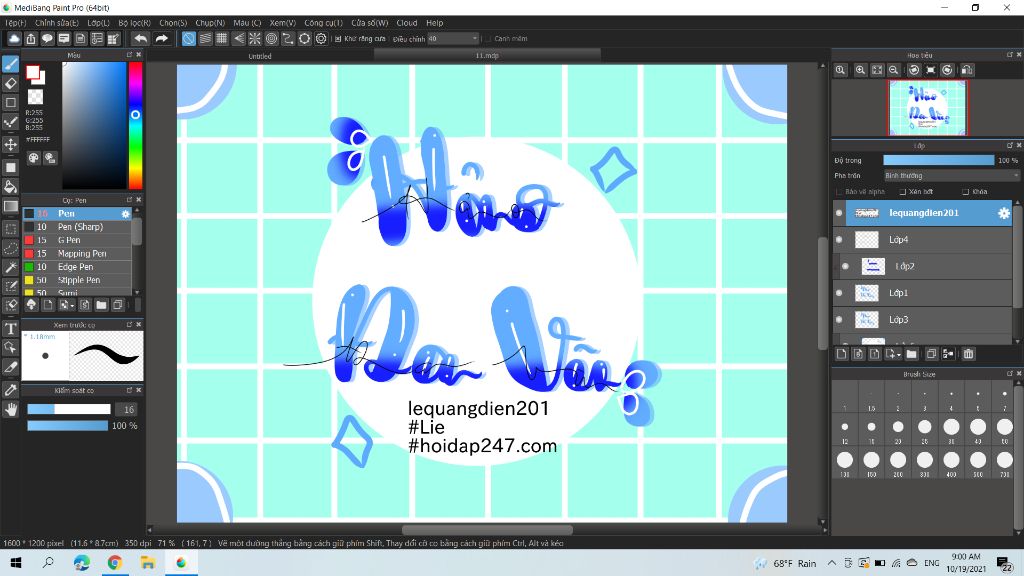
Task: Switch to the 11.mdp document tab
Action: click(x=487, y=56)
